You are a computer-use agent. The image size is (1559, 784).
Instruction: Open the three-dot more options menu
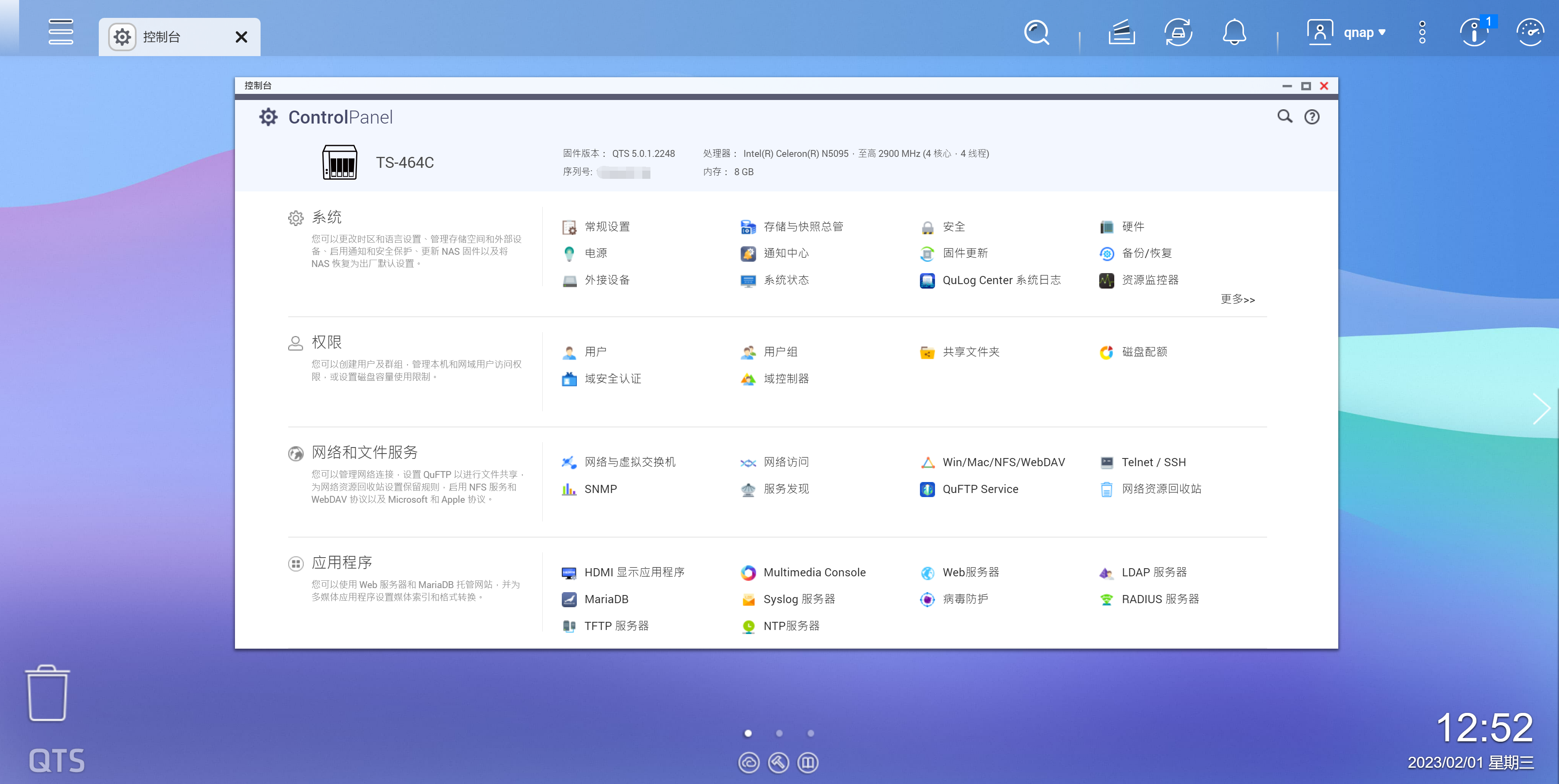(1422, 33)
